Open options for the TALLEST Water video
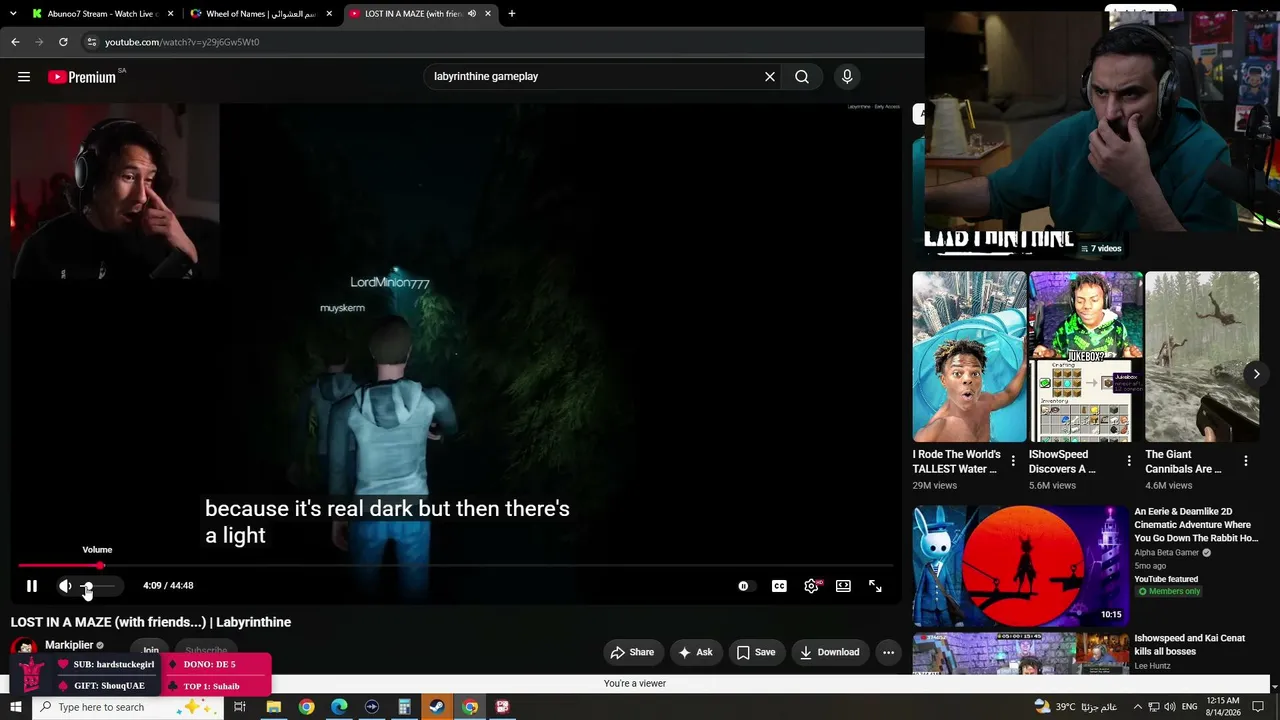The height and width of the screenshot is (720, 1280). pyautogui.click(x=1013, y=461)
